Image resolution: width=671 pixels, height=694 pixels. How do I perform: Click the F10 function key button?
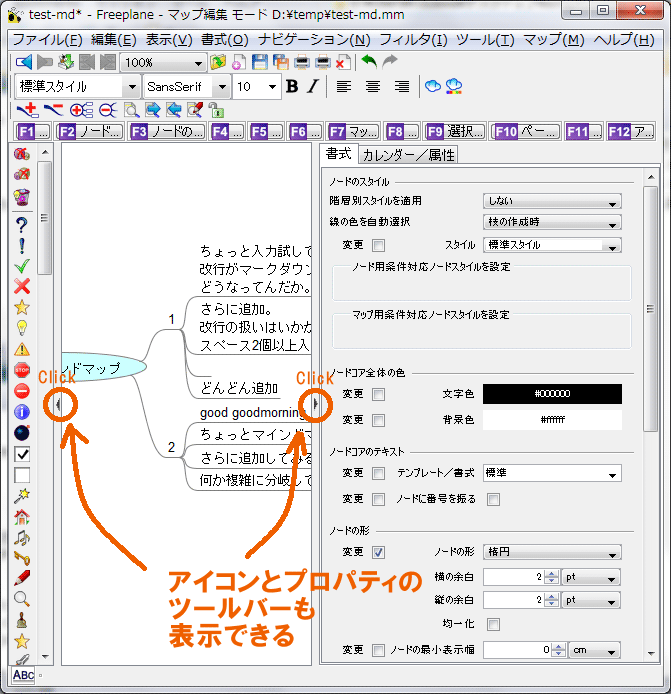click(x=525, y=131)
